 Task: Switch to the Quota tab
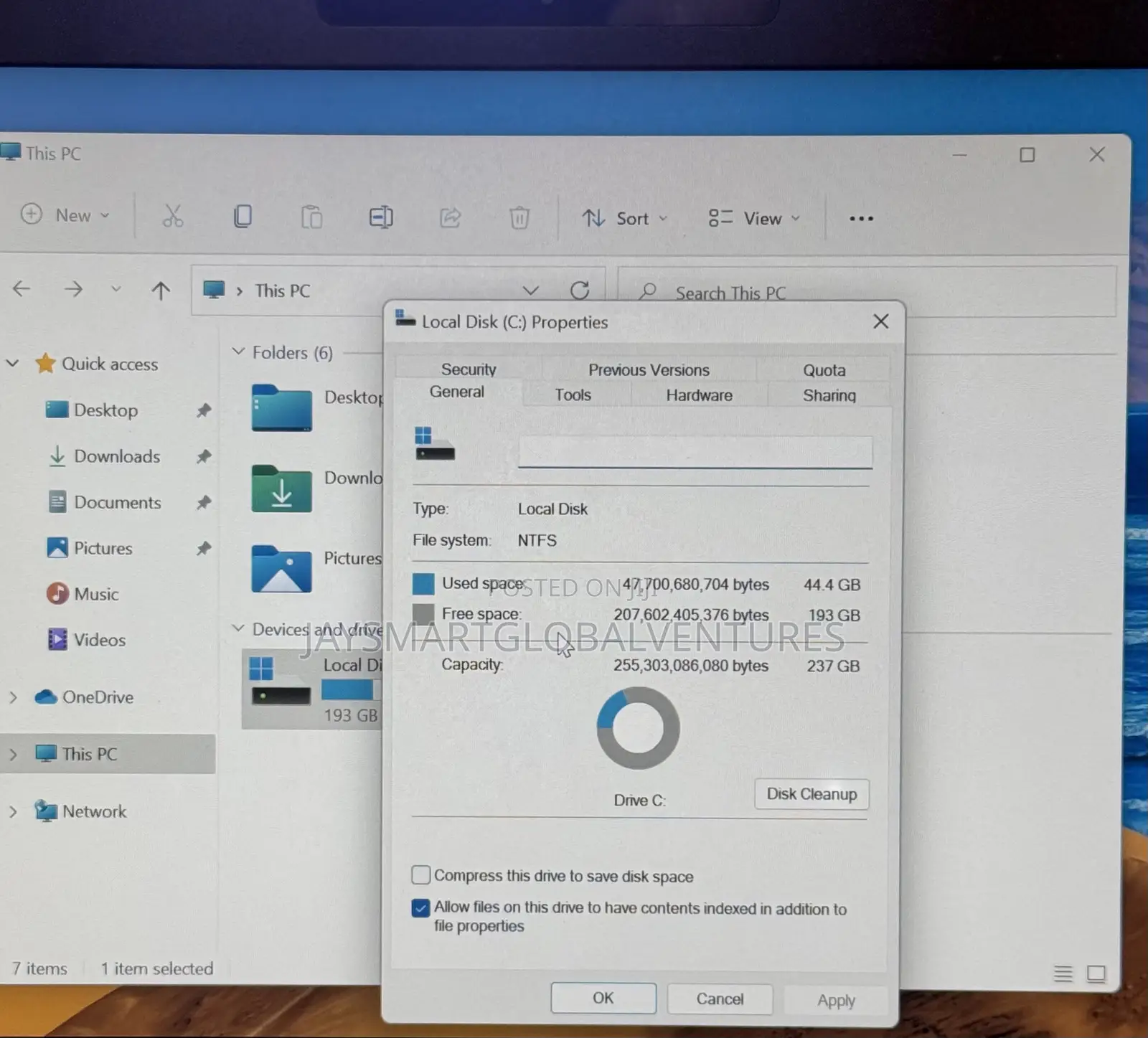point(824,370)
